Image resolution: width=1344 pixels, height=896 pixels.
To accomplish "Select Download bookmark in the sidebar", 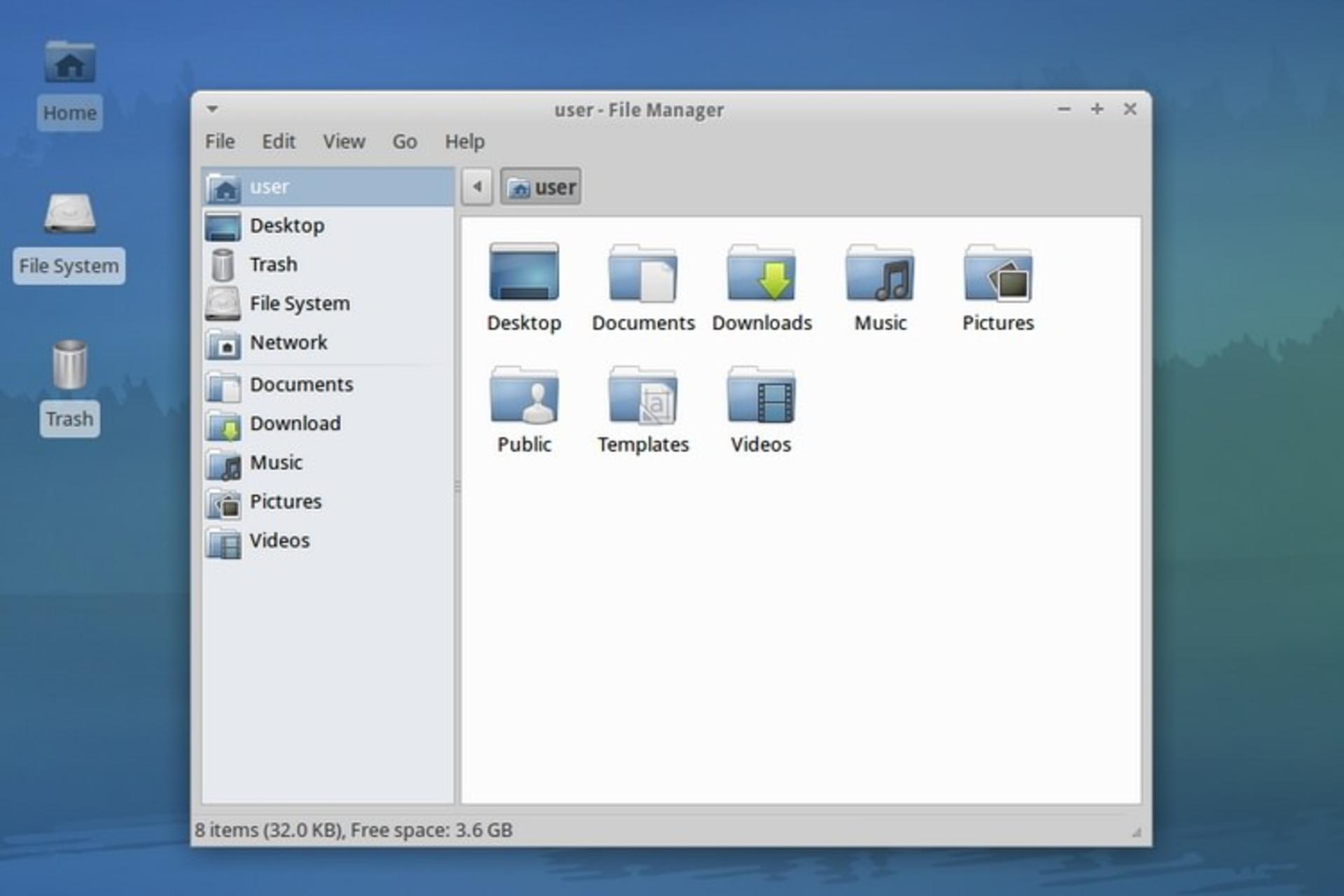I will 328,423.
